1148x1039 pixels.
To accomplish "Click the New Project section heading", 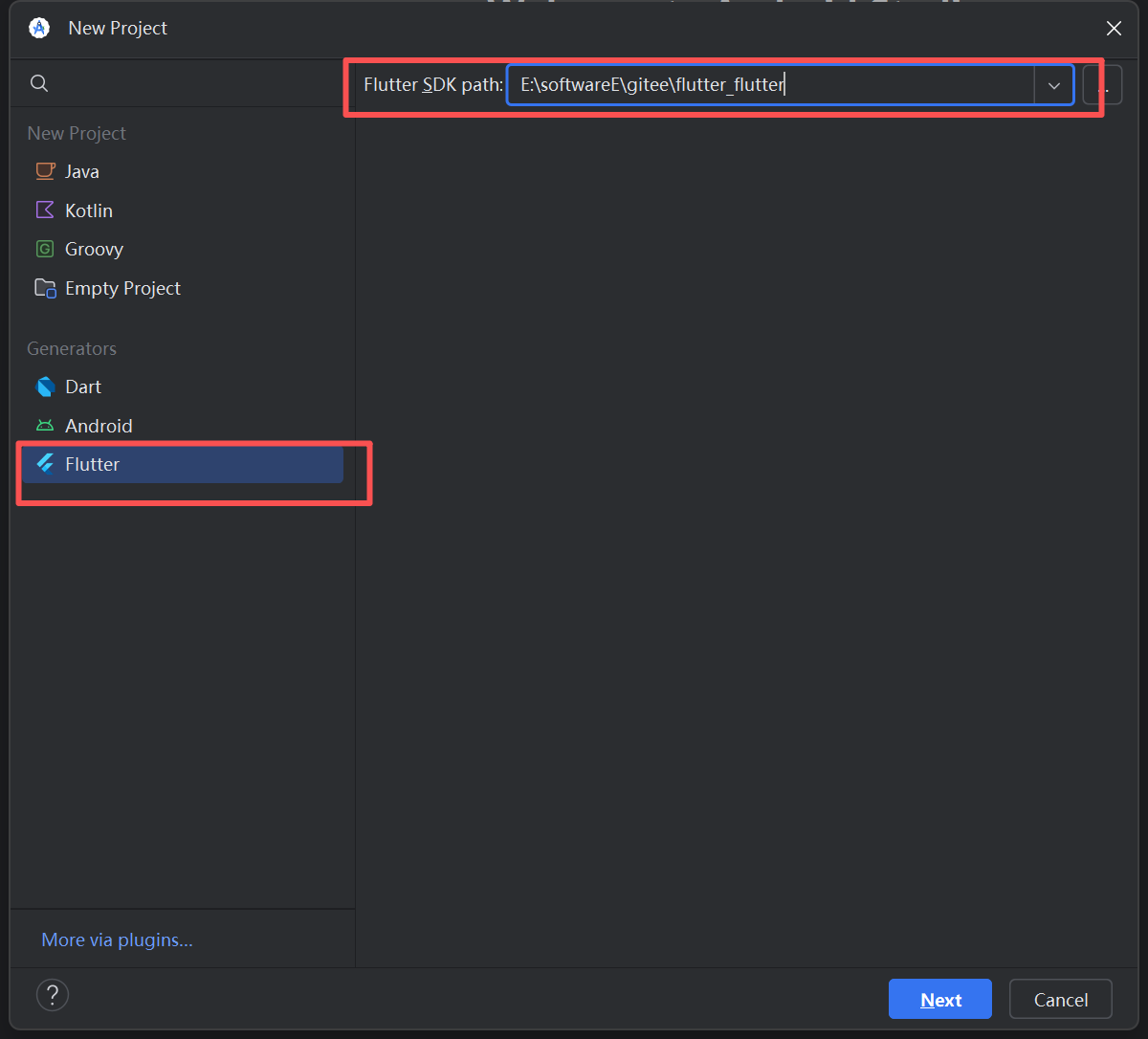I will pyautogui.click(x=77, y=133).
